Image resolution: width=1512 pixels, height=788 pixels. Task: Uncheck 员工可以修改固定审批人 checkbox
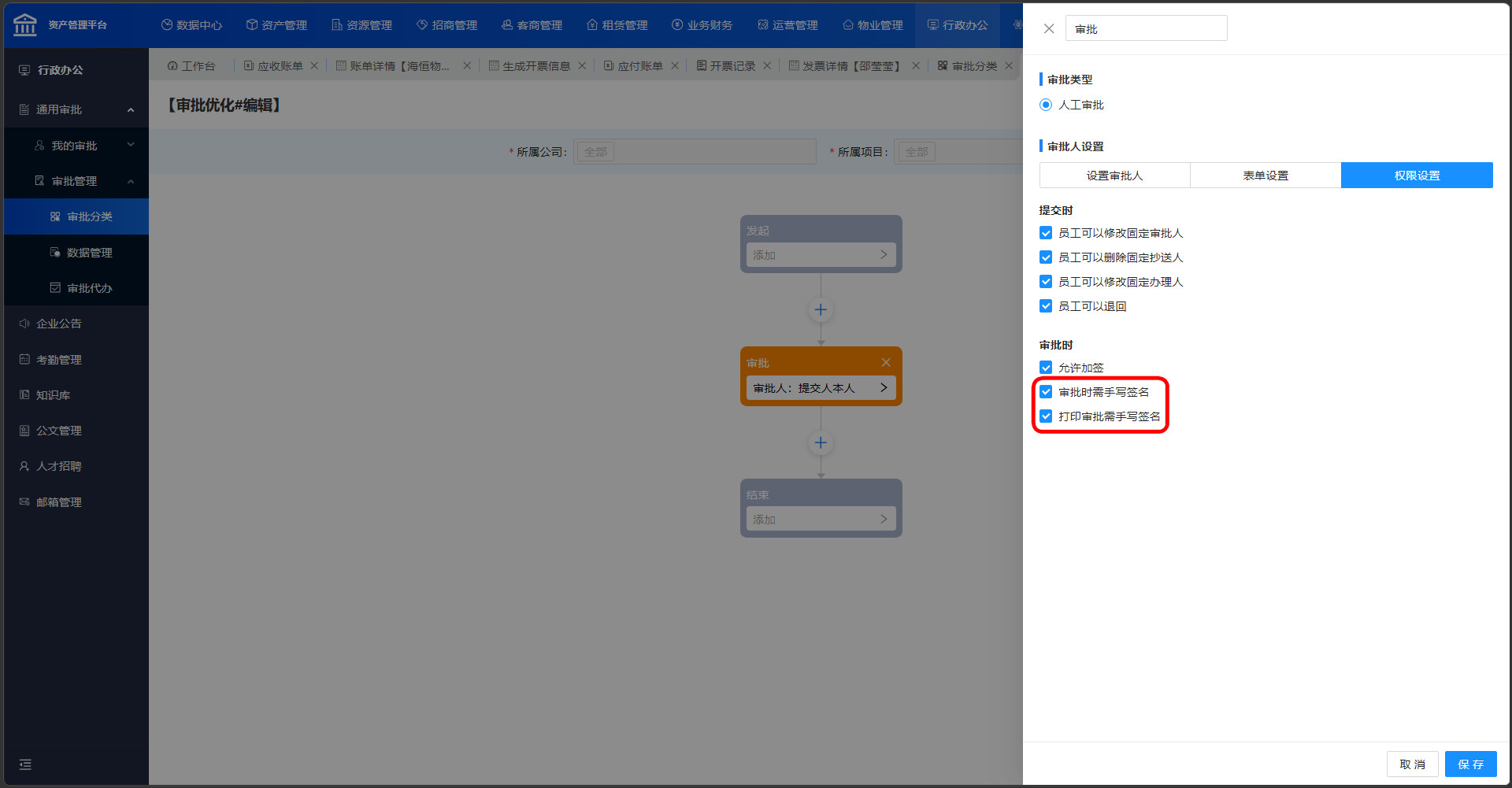point(1046,233)
